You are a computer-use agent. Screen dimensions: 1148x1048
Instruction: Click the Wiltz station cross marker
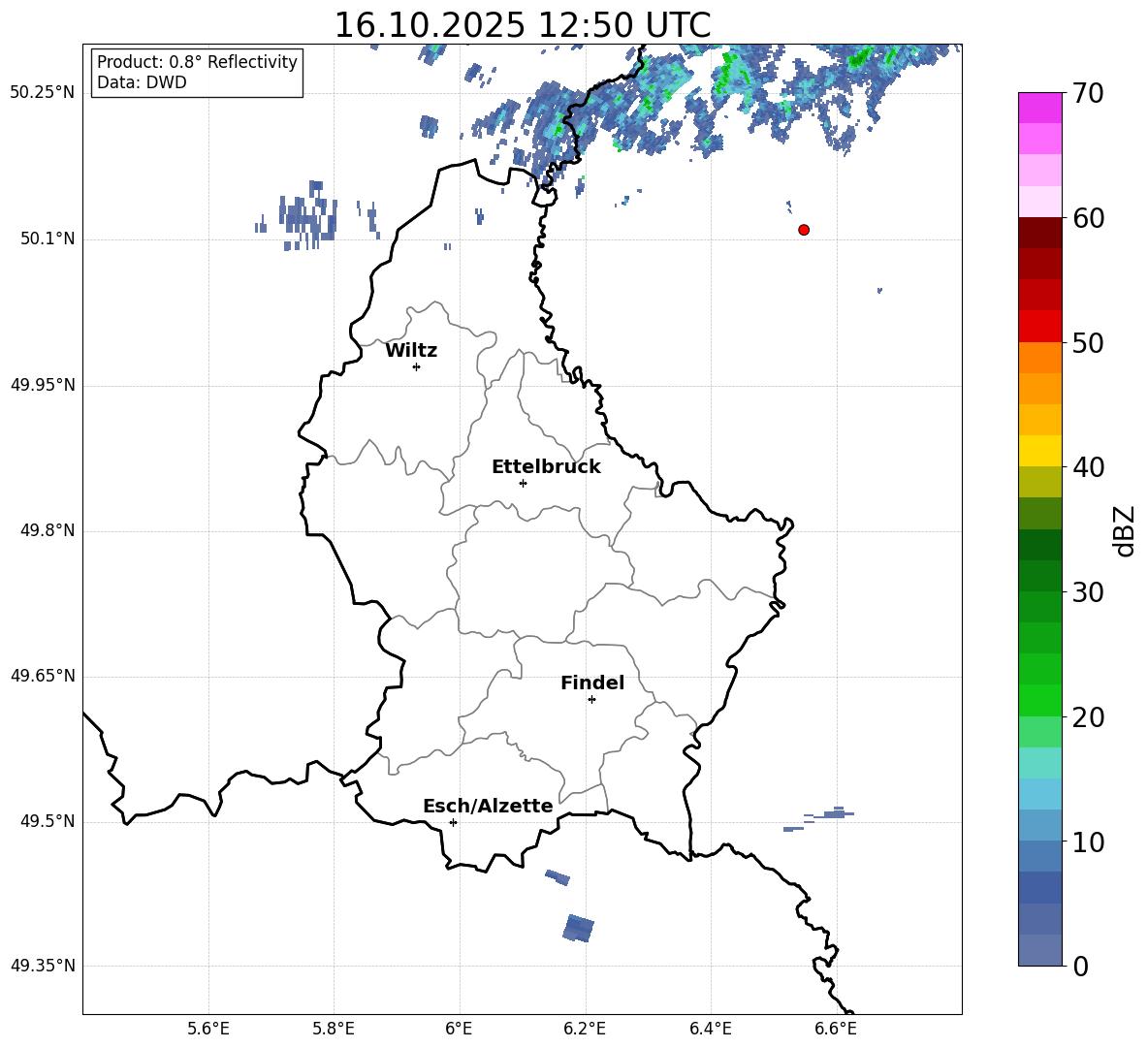tap(416, 366)
